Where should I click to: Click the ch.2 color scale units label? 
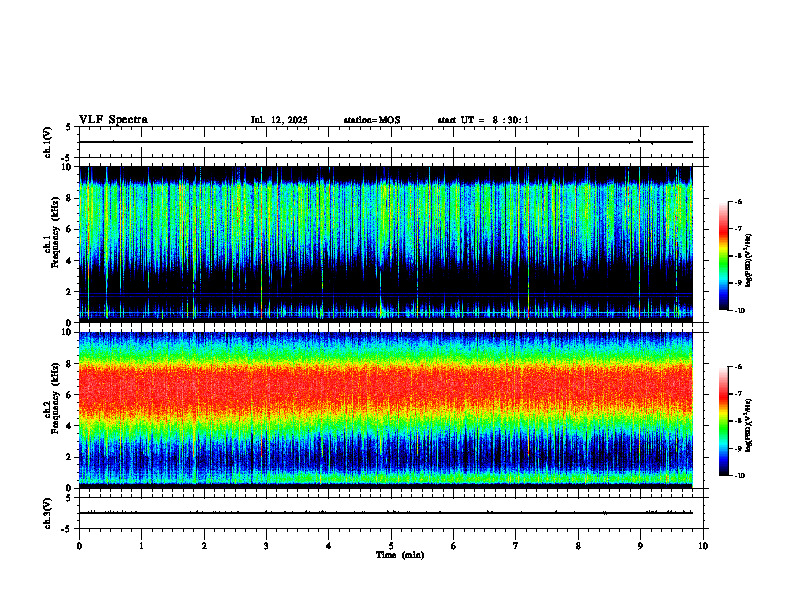(749, 425)
